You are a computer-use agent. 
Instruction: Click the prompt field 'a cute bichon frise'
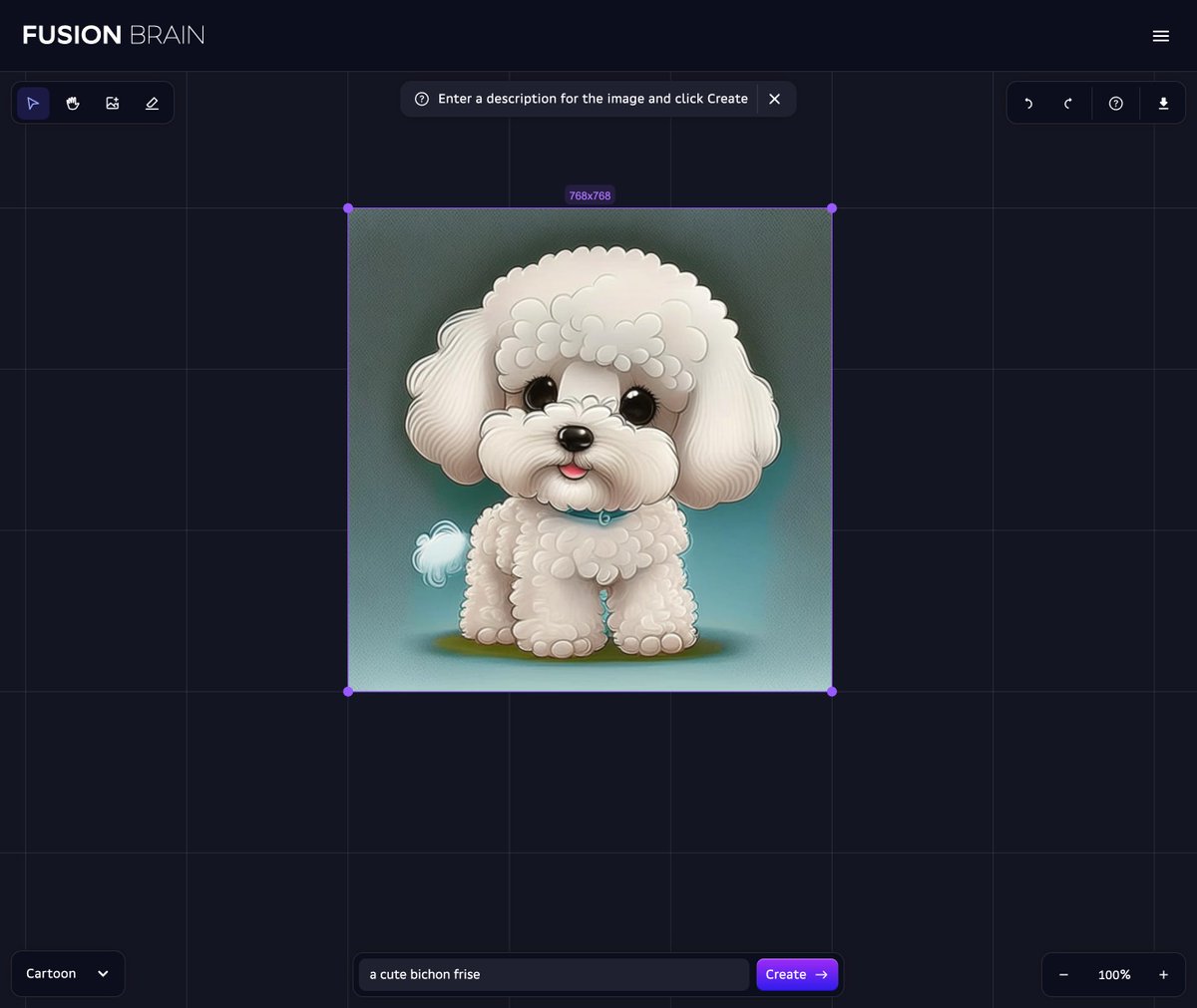click(554, 974)
